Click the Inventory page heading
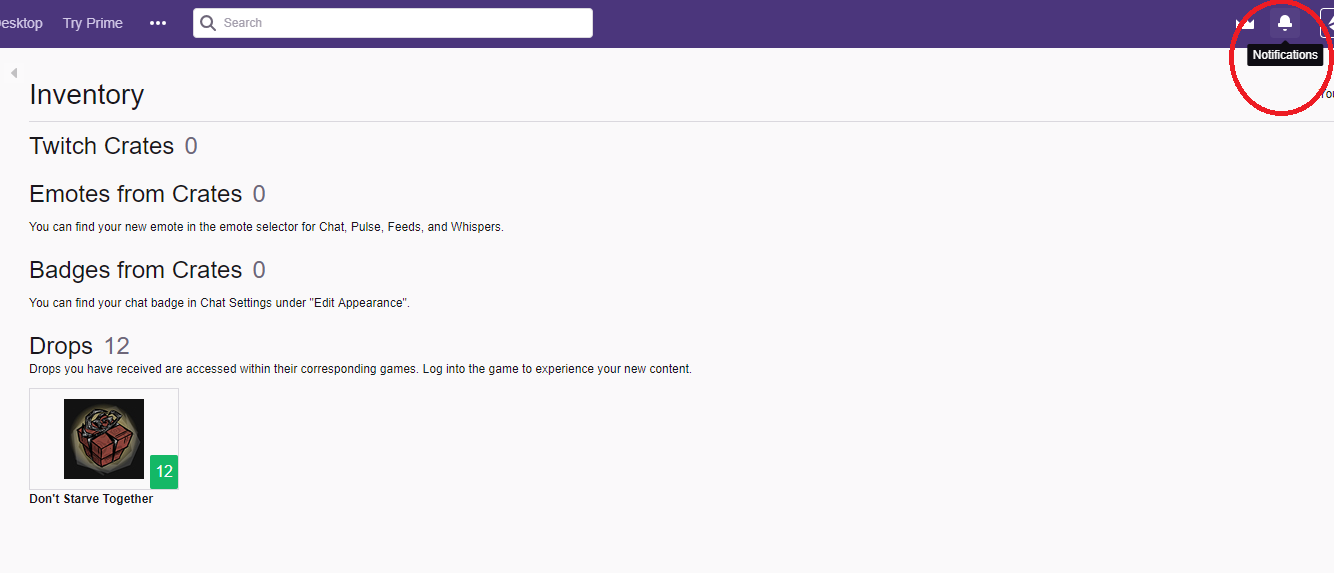 coord(87,95)
